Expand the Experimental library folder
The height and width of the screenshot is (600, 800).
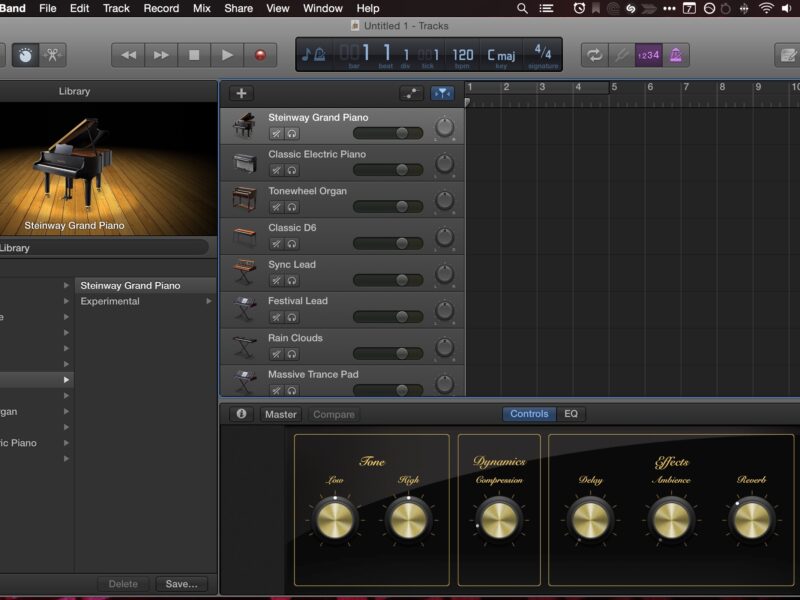point(110,301)
